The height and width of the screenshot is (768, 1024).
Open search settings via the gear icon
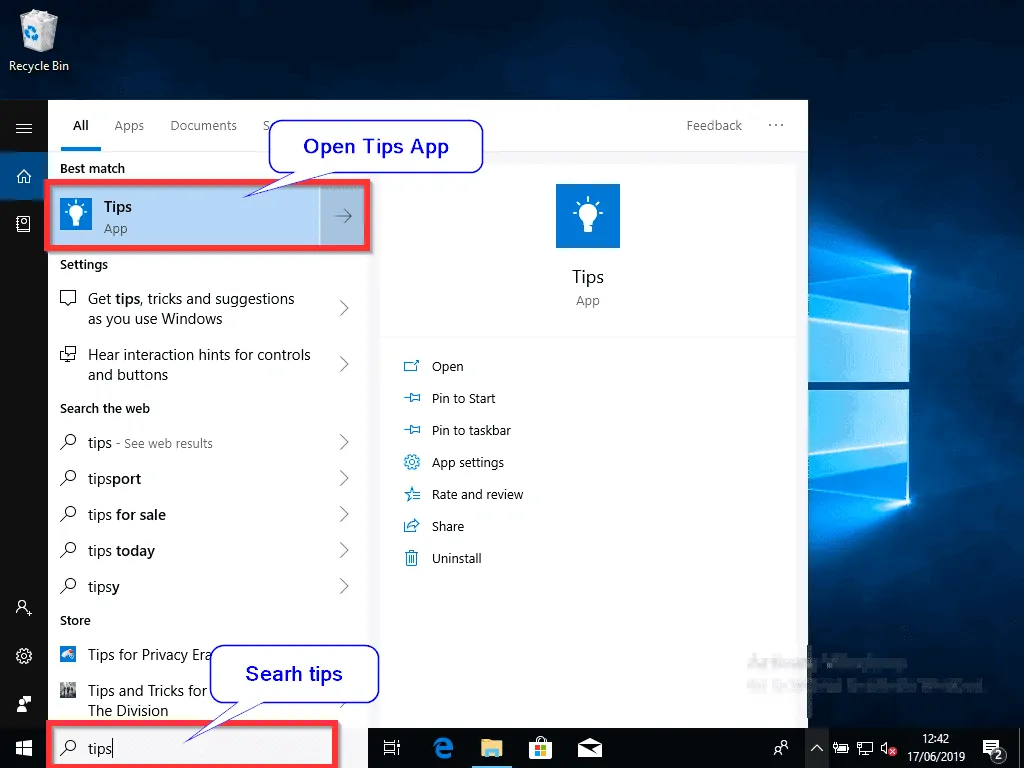[x=24, y=656]
